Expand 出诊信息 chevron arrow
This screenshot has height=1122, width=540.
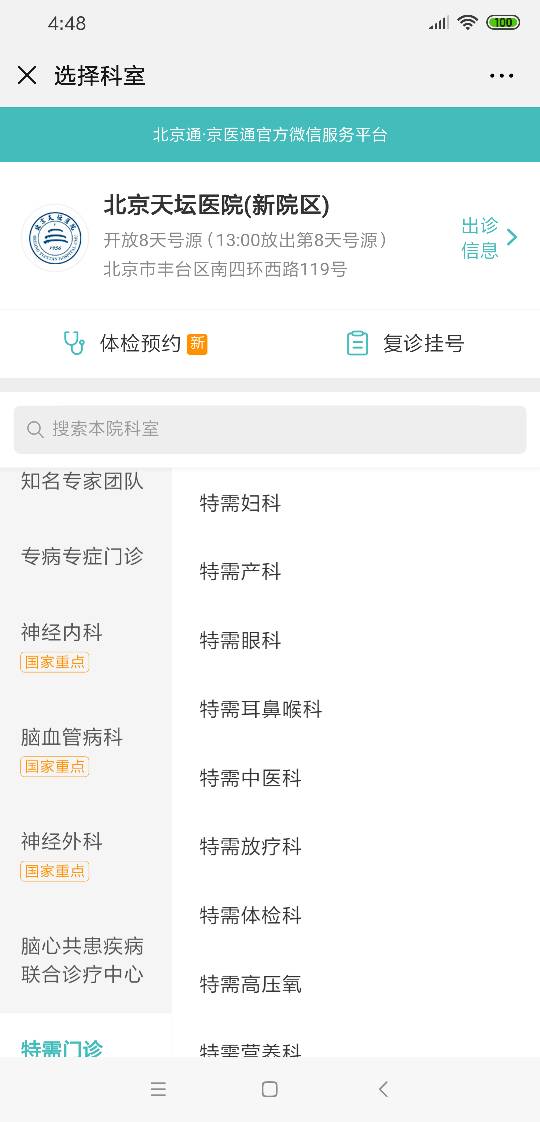tap(512, 238)
